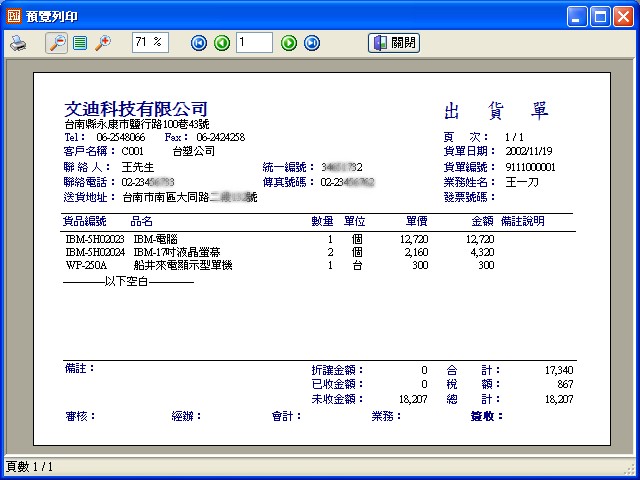
Task: Go to the next page
Action: tap(289, 43)
